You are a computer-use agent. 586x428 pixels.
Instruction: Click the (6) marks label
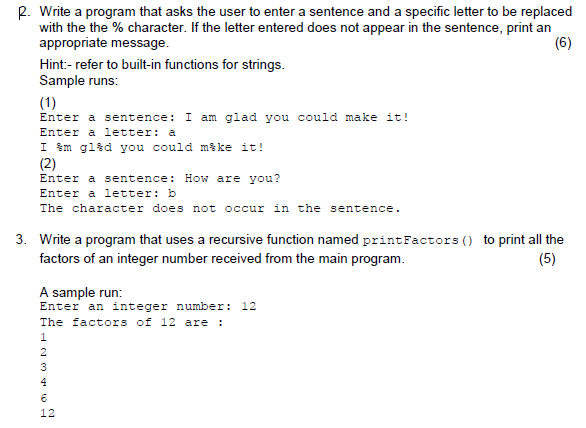pos(563,43)
